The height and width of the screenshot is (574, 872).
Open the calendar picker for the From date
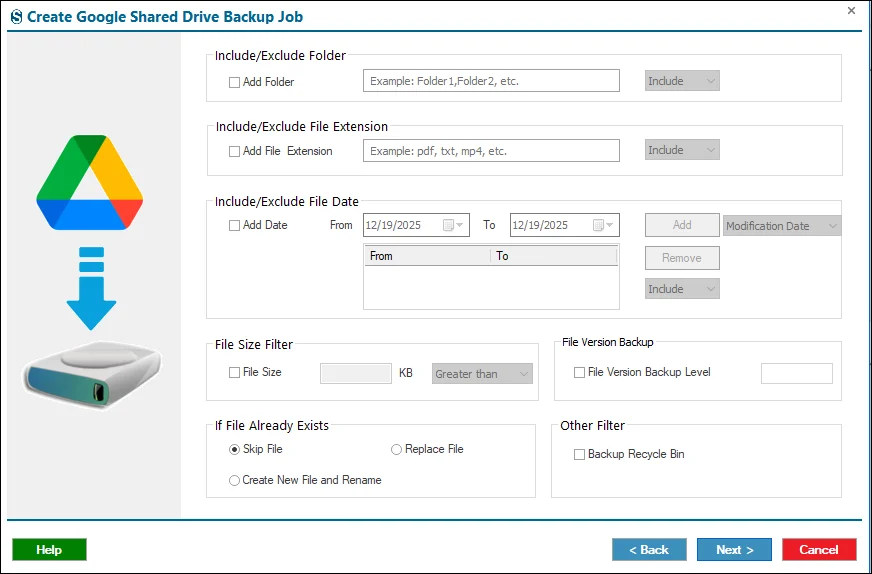coord(453,225)
